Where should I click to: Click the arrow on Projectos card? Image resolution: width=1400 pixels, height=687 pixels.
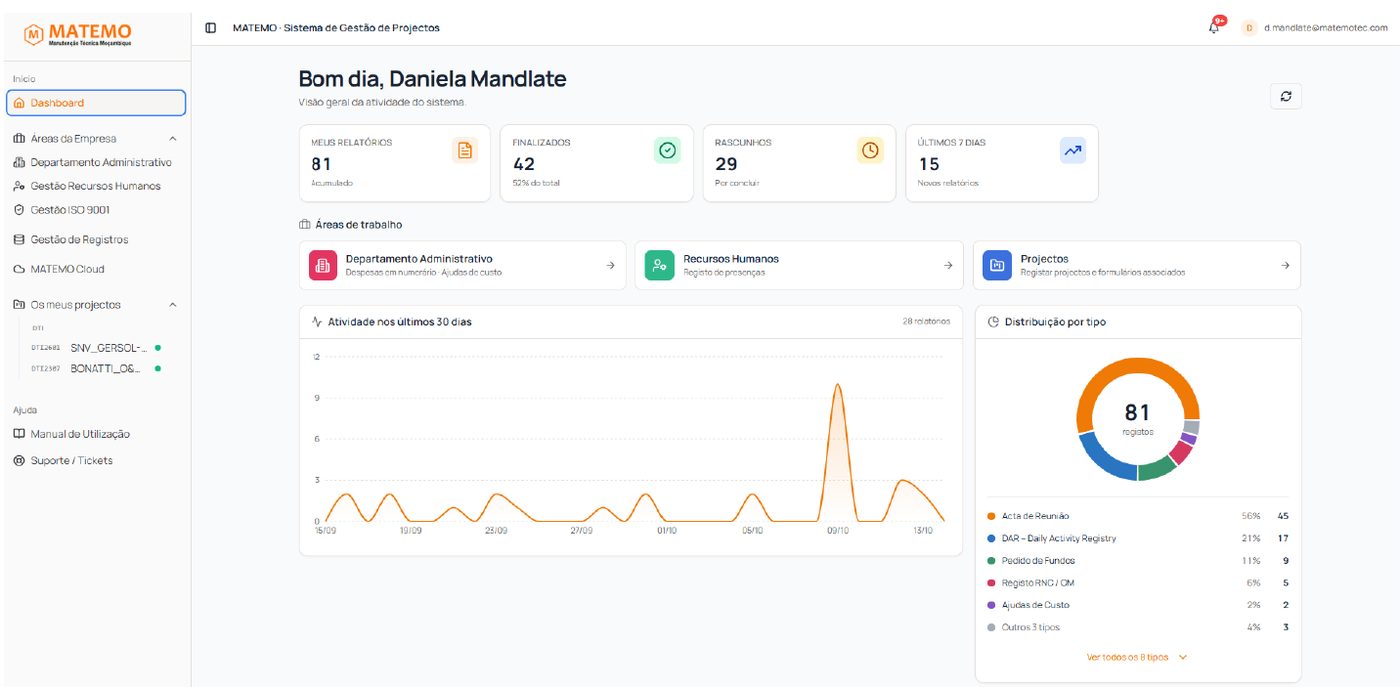coord(1285,265)
